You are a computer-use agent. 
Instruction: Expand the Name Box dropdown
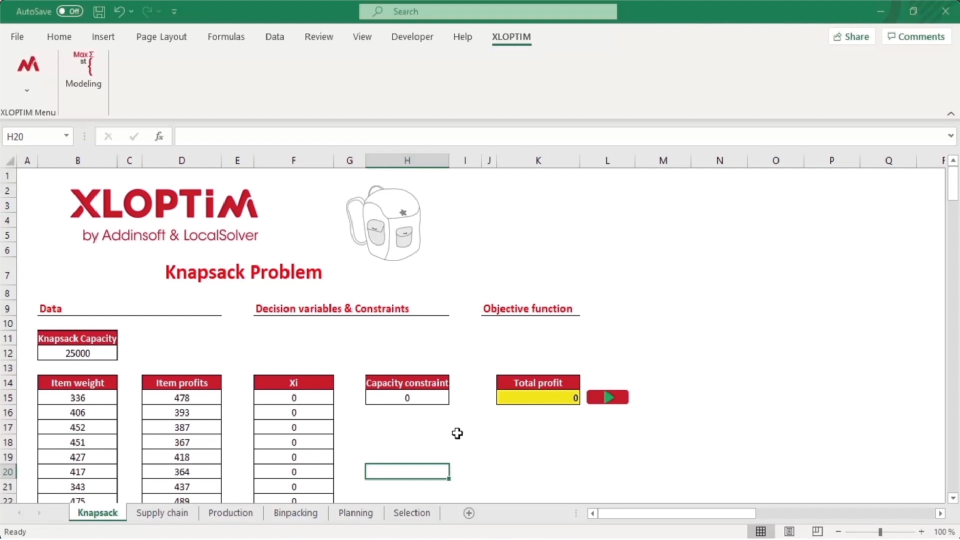[x=66, y=136]
